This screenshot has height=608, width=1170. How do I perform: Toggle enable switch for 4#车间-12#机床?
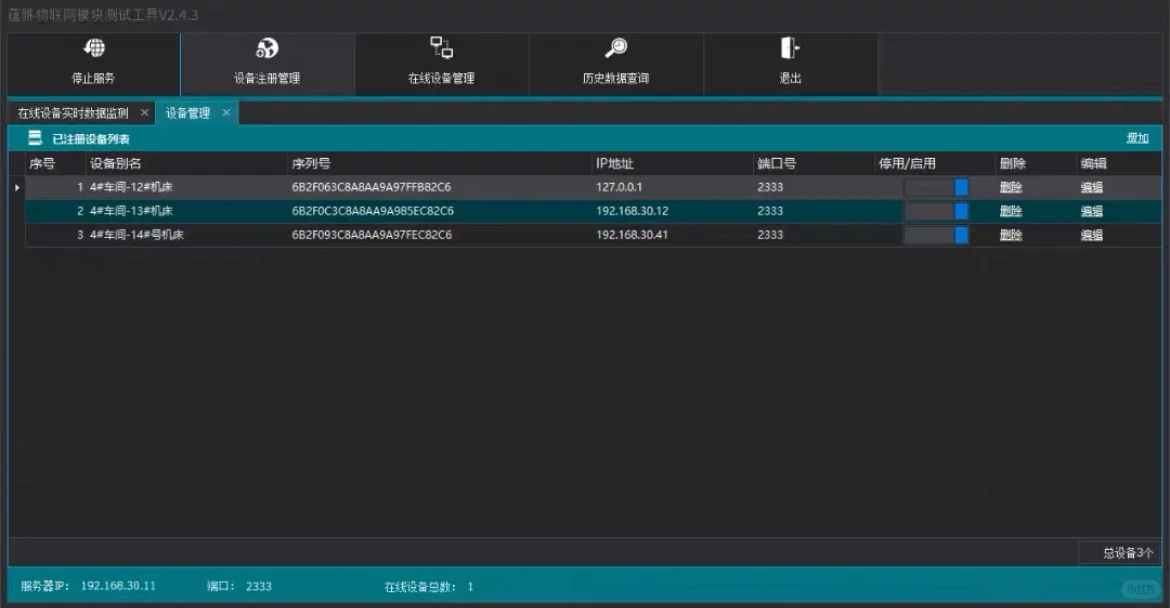936,187
